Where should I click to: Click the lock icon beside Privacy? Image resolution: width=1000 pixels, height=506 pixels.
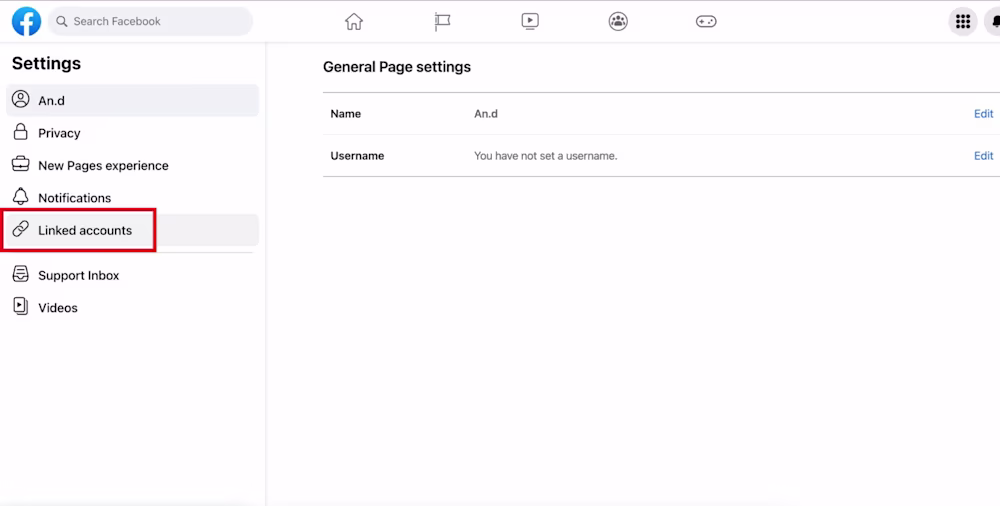coord(20,132)
